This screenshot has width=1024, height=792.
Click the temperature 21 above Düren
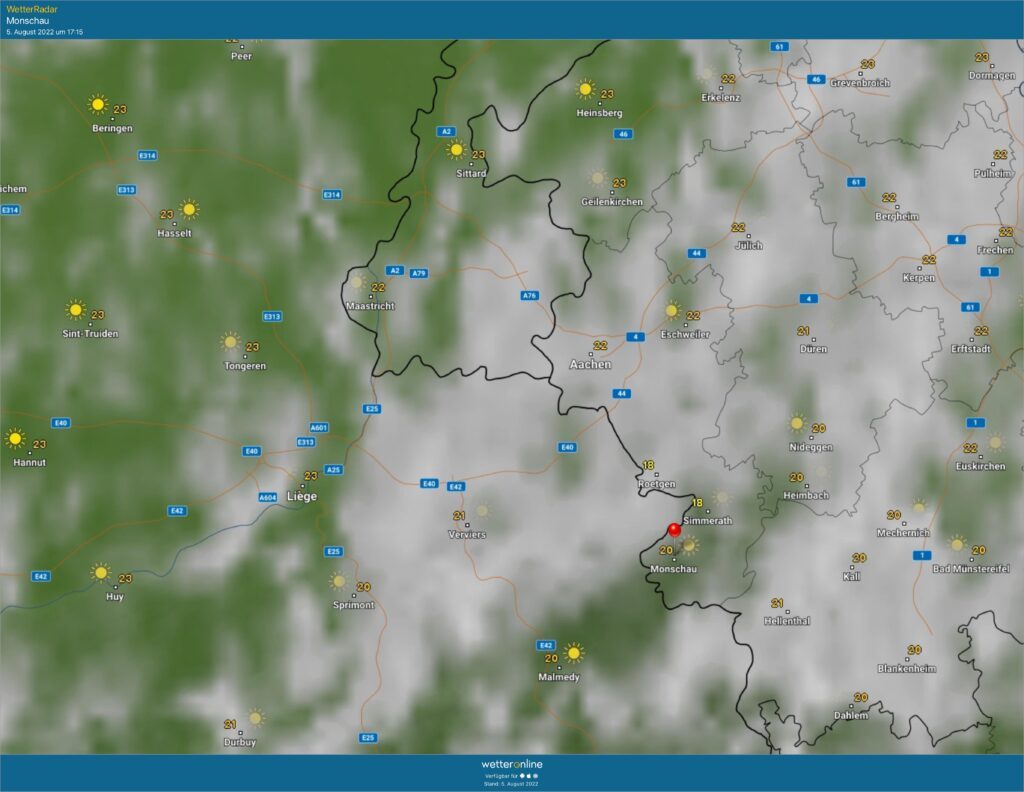click(804, 331)
